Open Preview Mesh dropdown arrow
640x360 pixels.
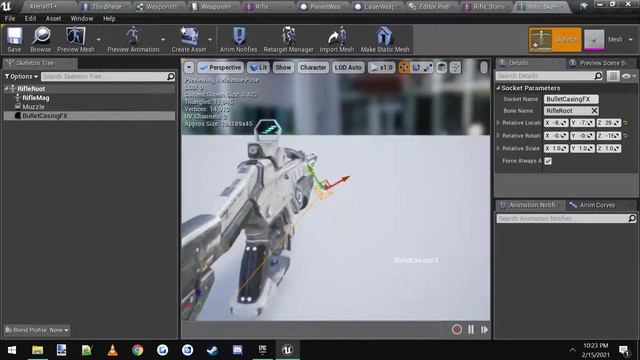(98, 40)
